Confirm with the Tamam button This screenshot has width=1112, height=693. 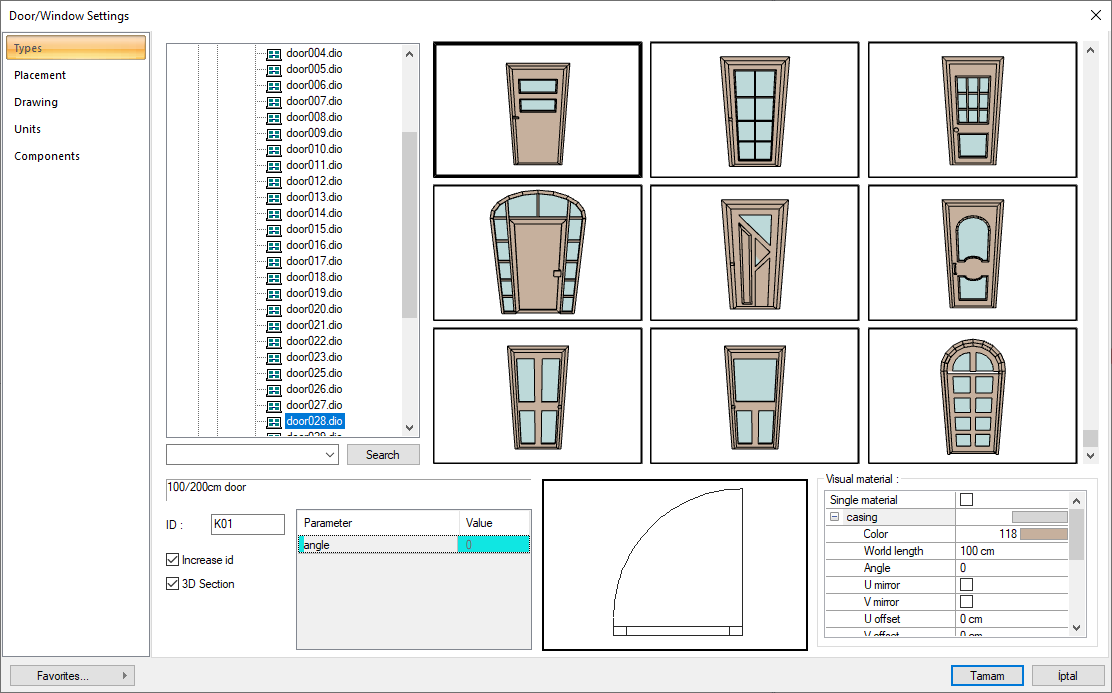pyautogui.click(x=987, y=676)
